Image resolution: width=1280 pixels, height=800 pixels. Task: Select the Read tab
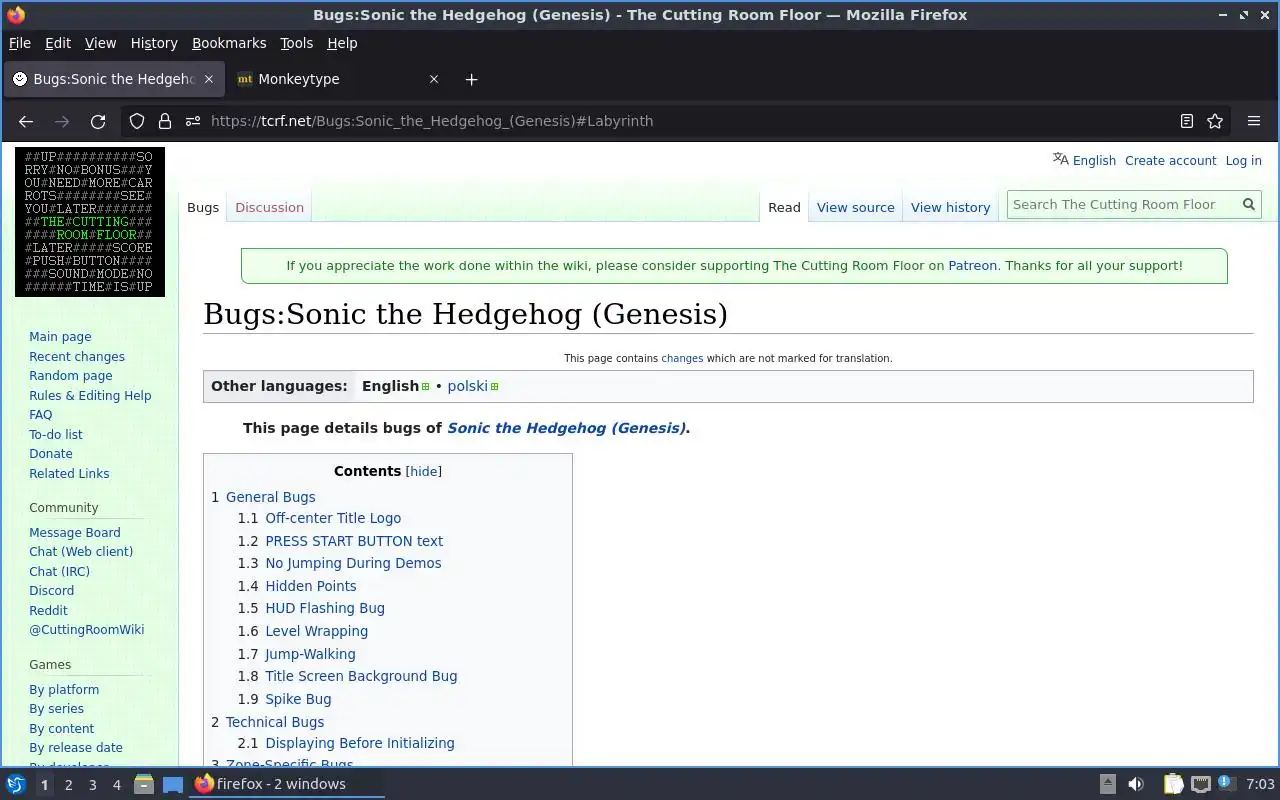(x=784, y=207)
